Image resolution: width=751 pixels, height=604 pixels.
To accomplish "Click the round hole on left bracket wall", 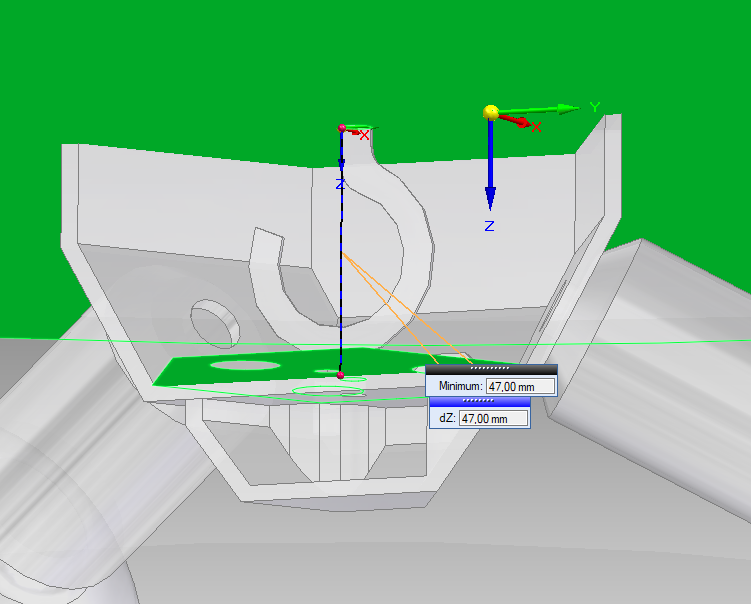I will tap(215, 324).
